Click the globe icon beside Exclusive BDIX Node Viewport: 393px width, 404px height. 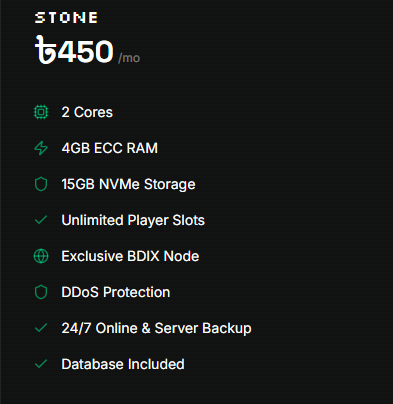tap(41, 256)
